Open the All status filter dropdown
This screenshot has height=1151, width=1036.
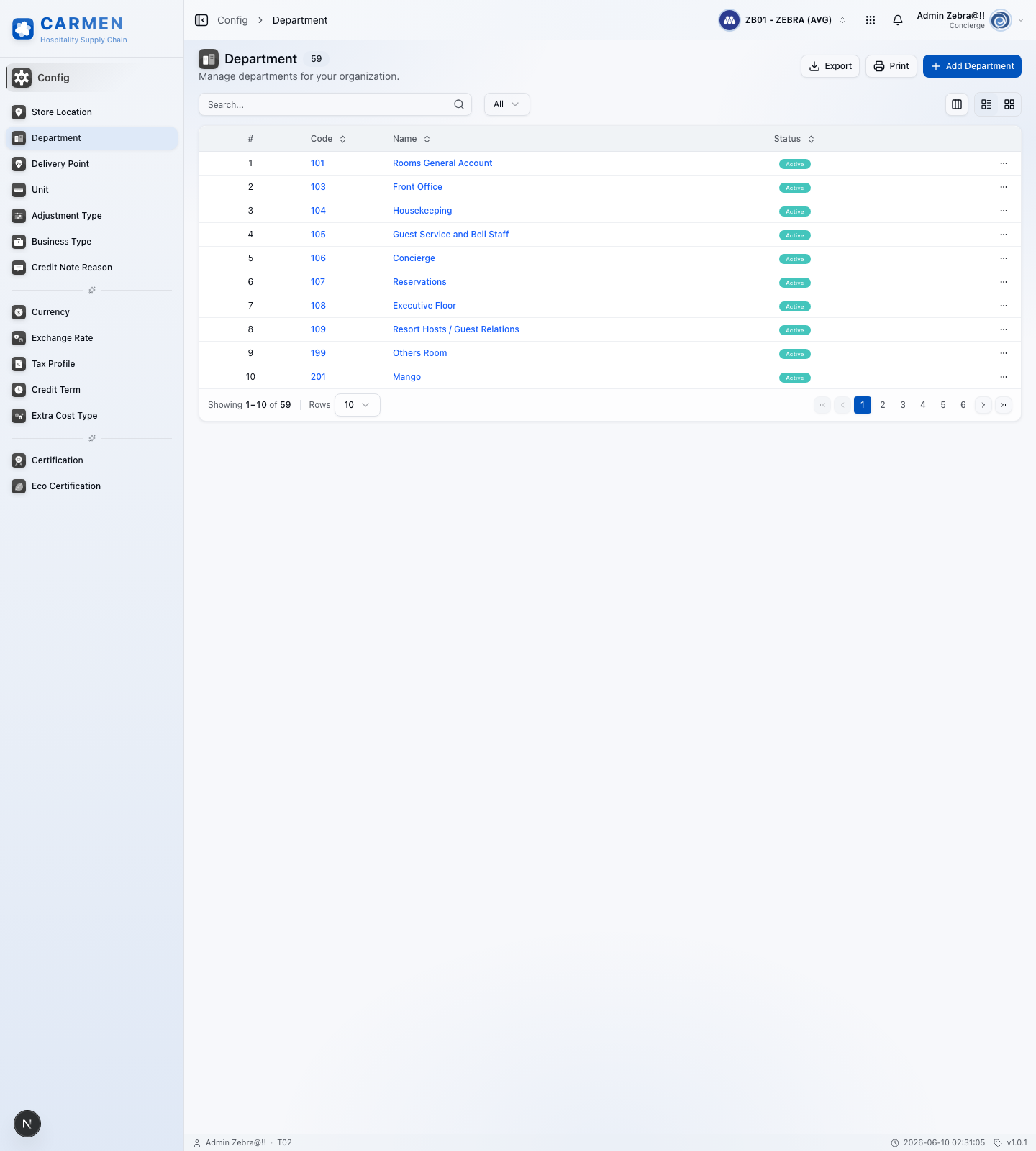tap(507, 104)
